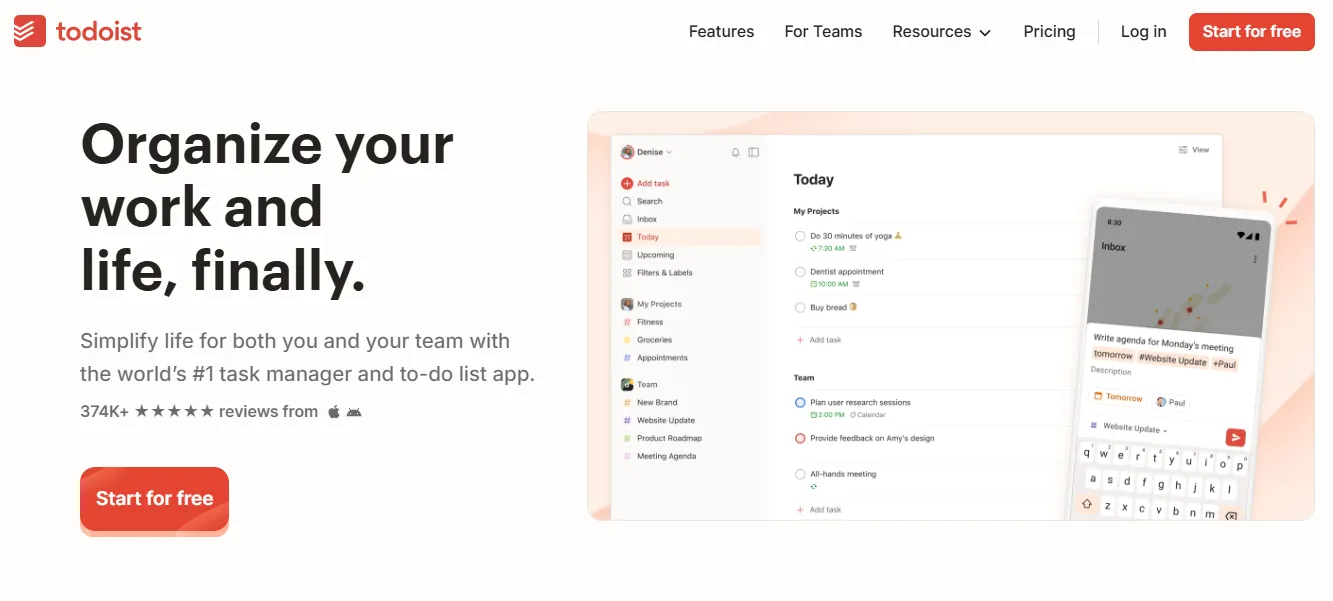Image resolution: width=1333 pixels, height=601 pixels.
Task: Check off Do 30 minutes of yoga
Action: coord(800,236)
